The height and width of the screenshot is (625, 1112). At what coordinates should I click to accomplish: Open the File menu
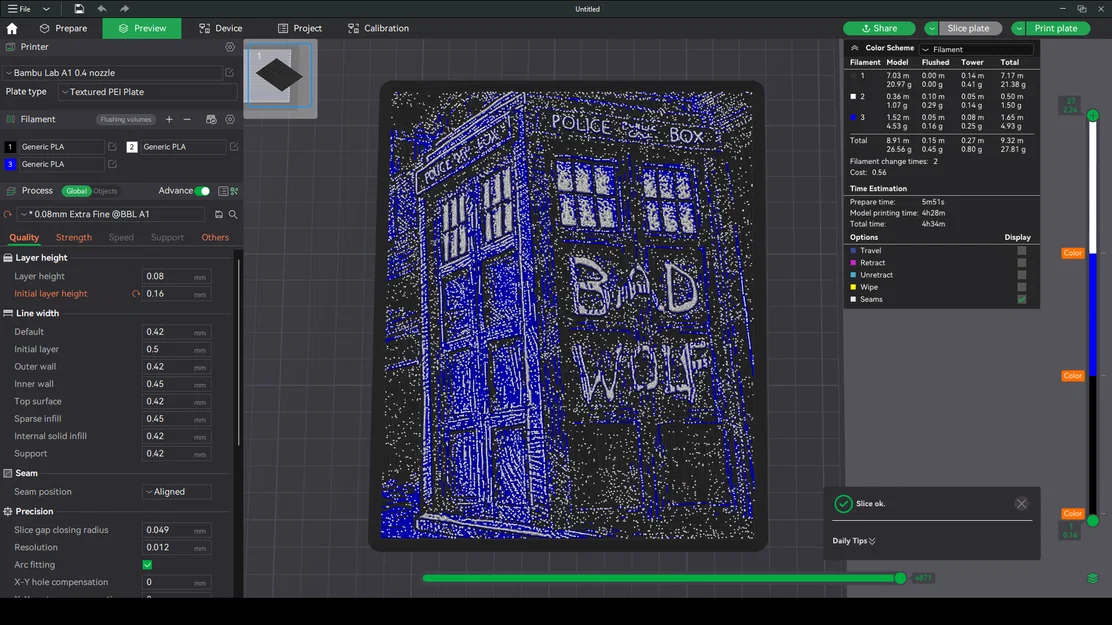click(x=19, y=9)
